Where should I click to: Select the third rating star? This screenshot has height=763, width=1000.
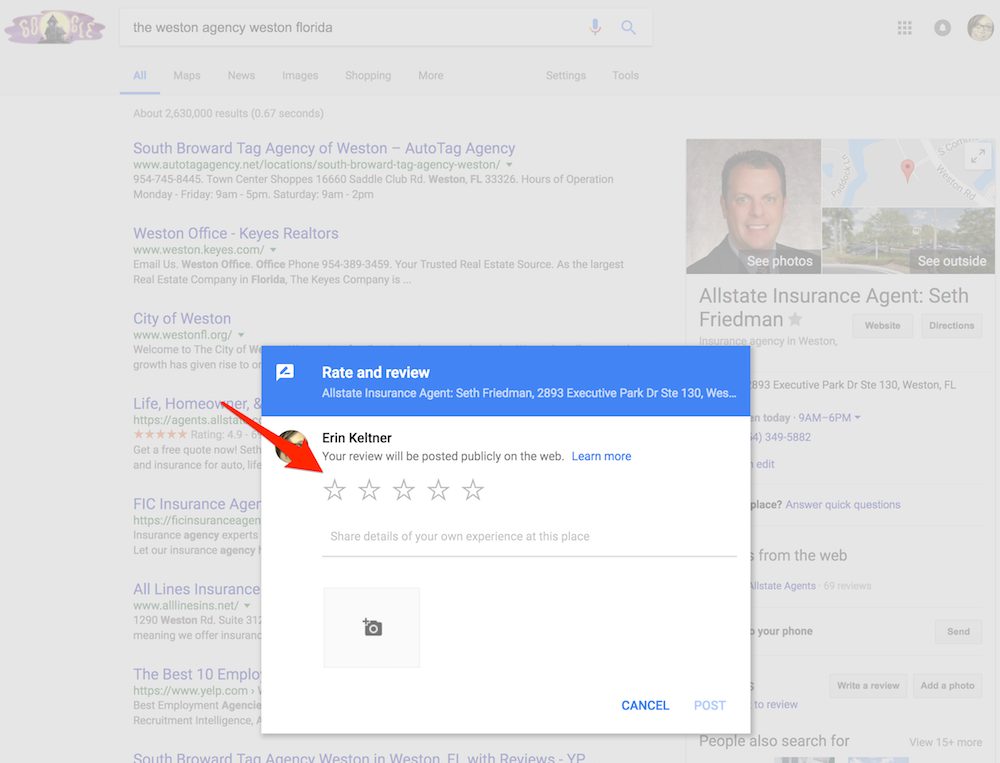click(403, 490)
